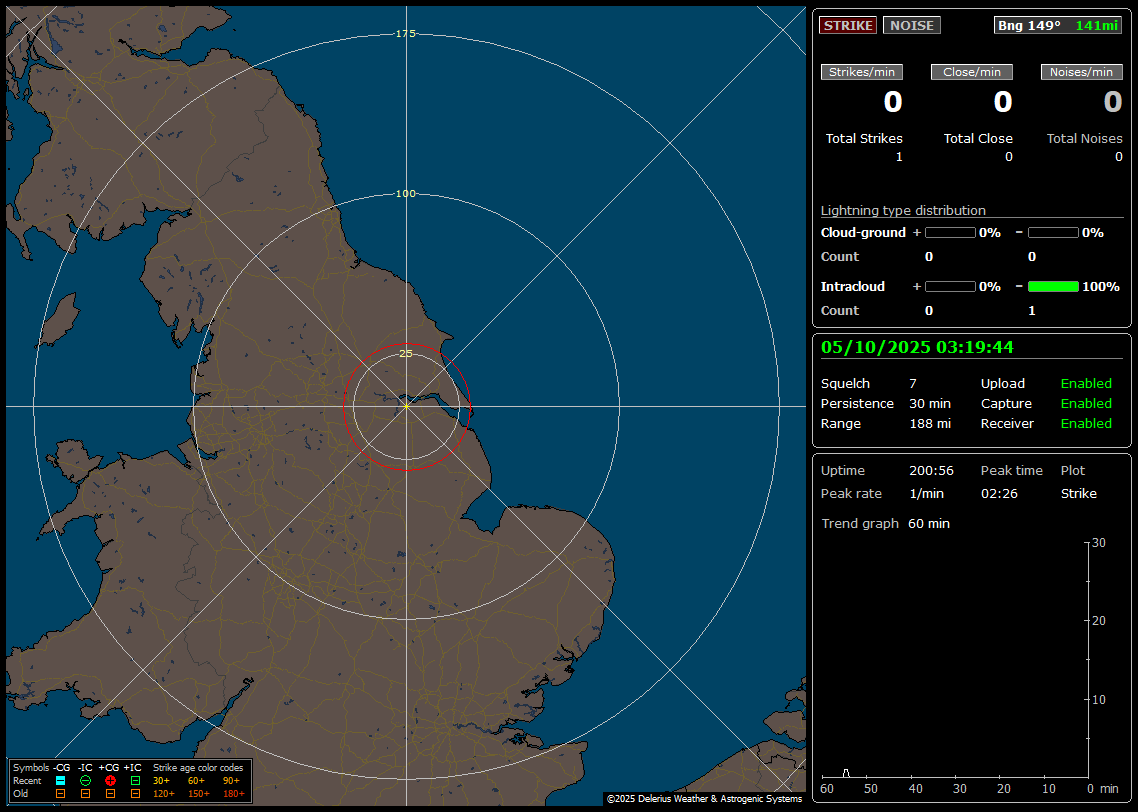Click the Upload Enabled status

1086,384
